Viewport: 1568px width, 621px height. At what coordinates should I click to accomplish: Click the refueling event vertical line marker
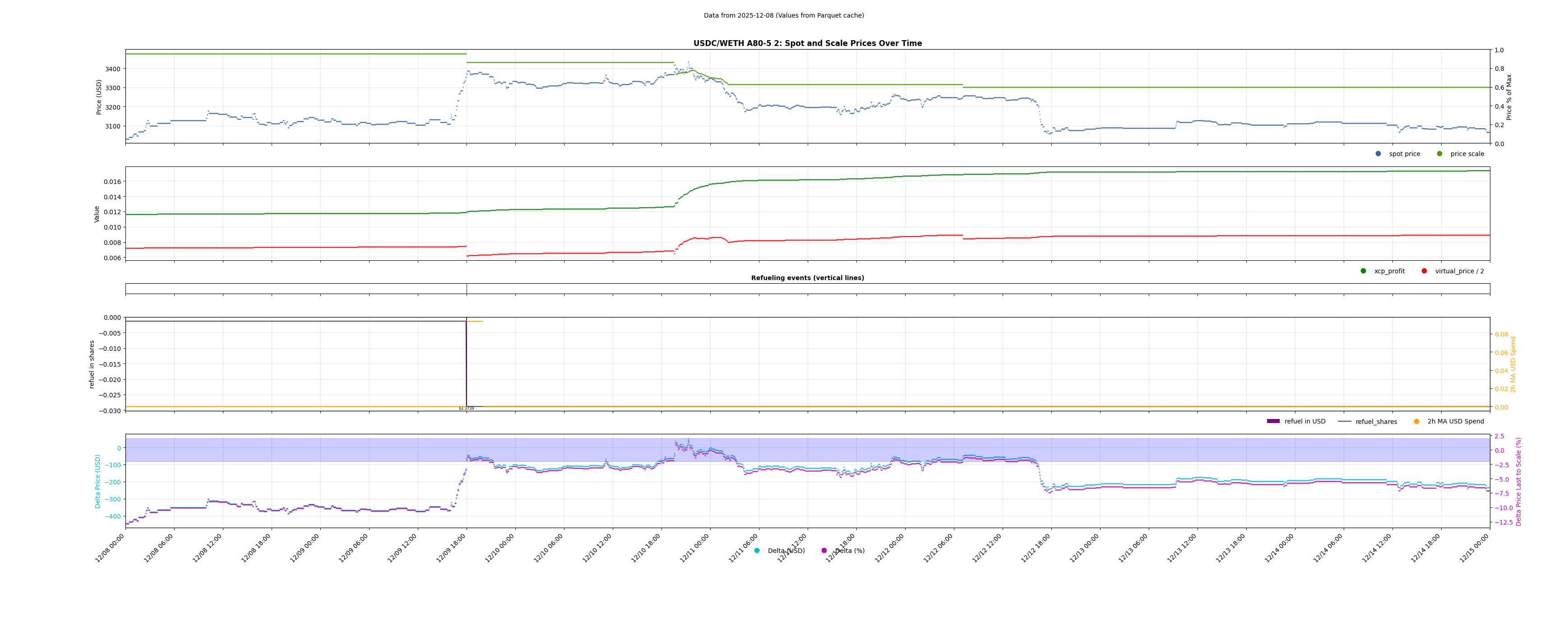click(467, 289)
